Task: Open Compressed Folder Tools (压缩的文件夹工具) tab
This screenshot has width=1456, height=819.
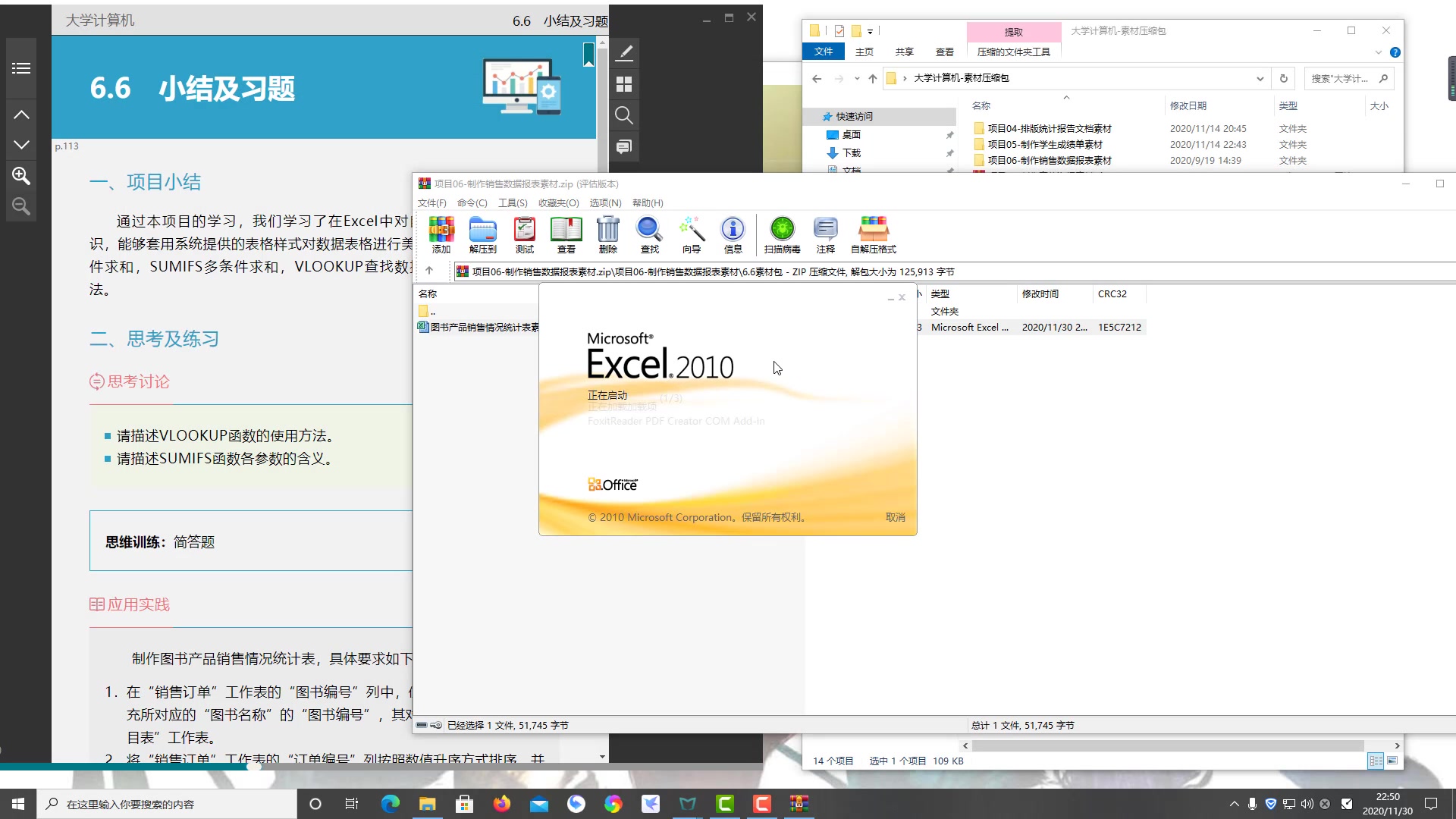Action: click(1013, 52)
